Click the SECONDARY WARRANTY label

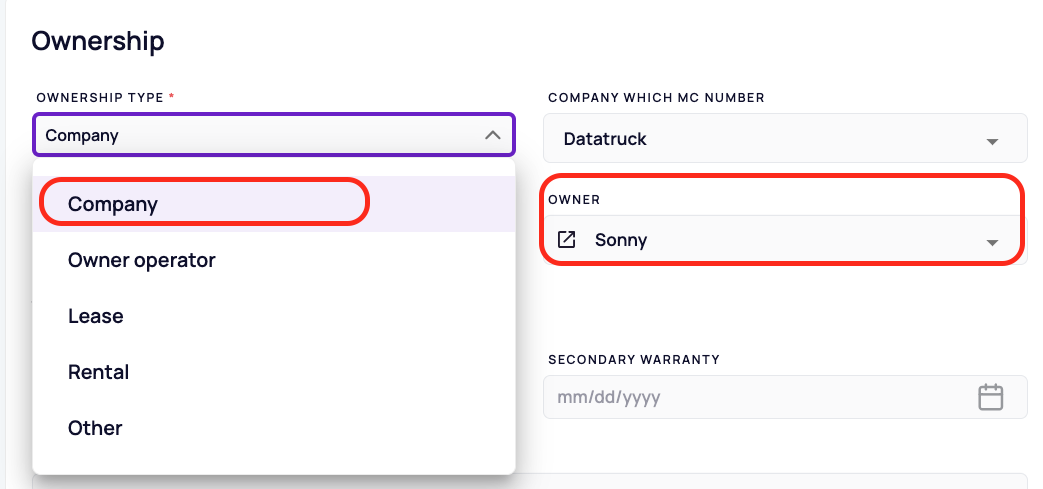634,359
